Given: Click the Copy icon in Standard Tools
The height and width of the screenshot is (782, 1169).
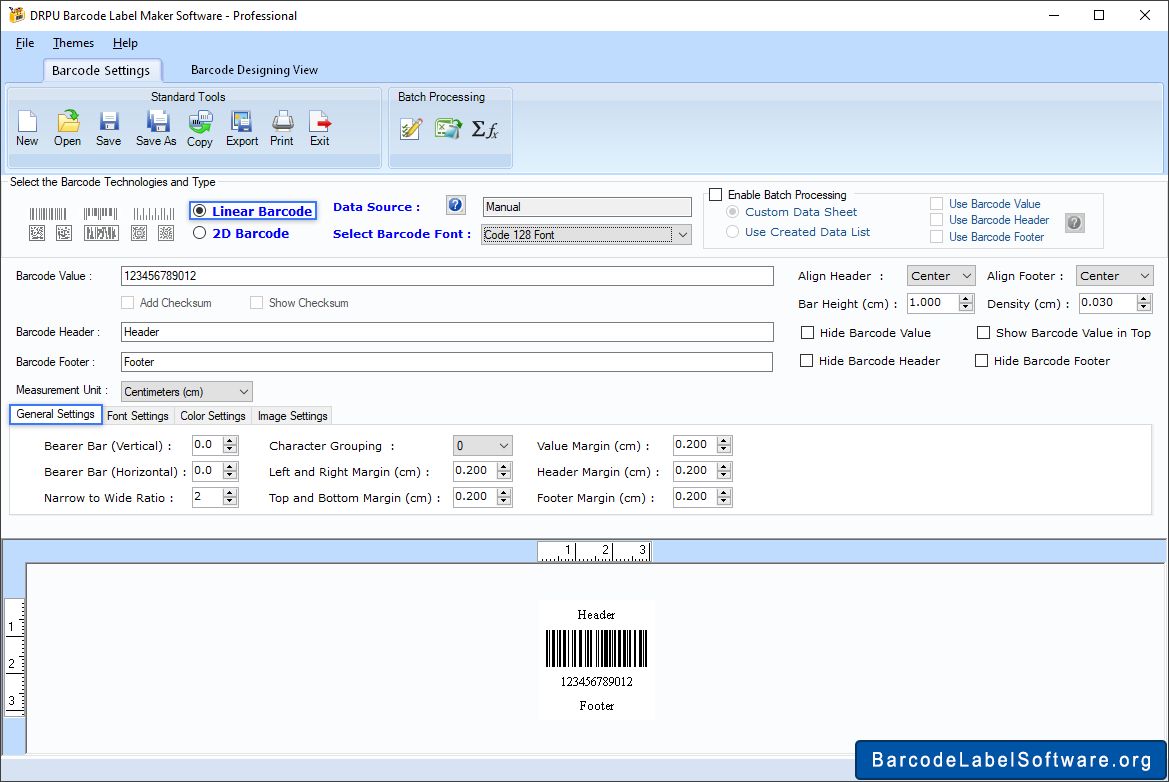Looking at the screenshot, I should tap(199, 128).
